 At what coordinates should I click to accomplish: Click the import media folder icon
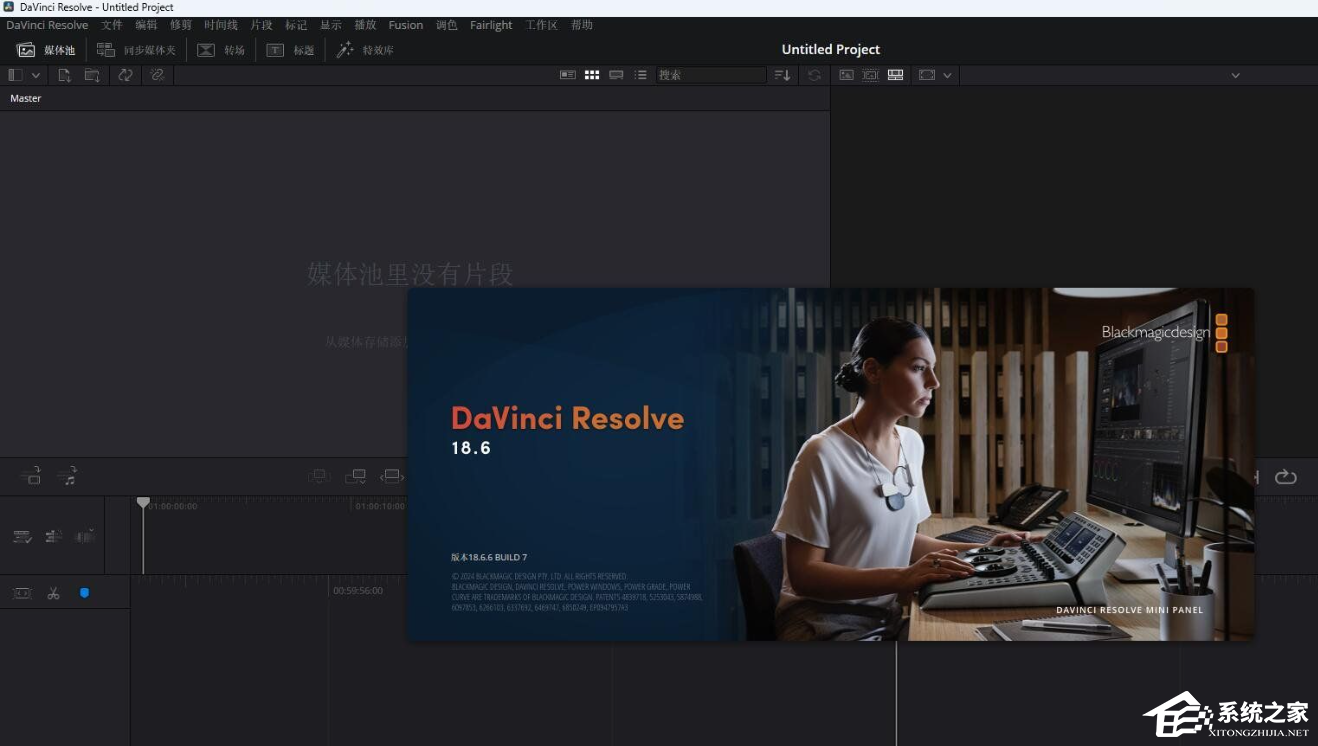tap(92, 75)
